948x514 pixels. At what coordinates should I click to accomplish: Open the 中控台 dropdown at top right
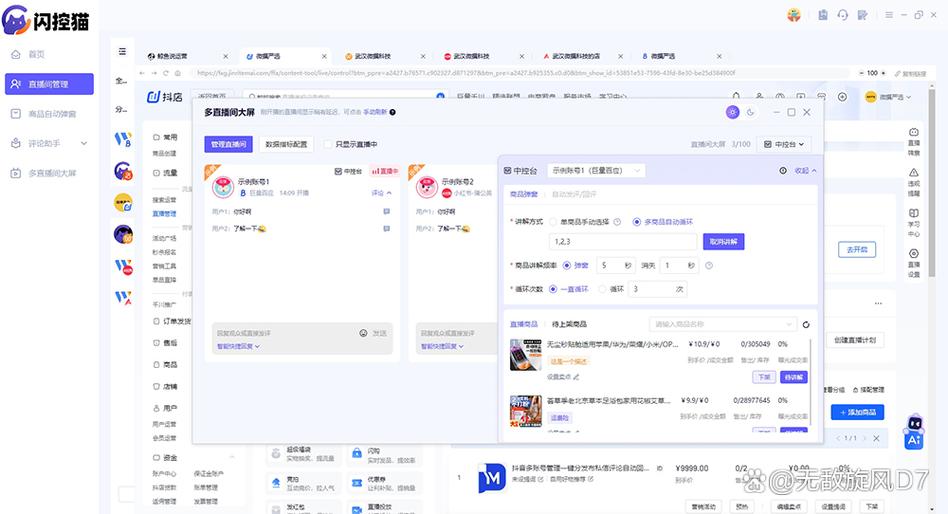point(784,144)
